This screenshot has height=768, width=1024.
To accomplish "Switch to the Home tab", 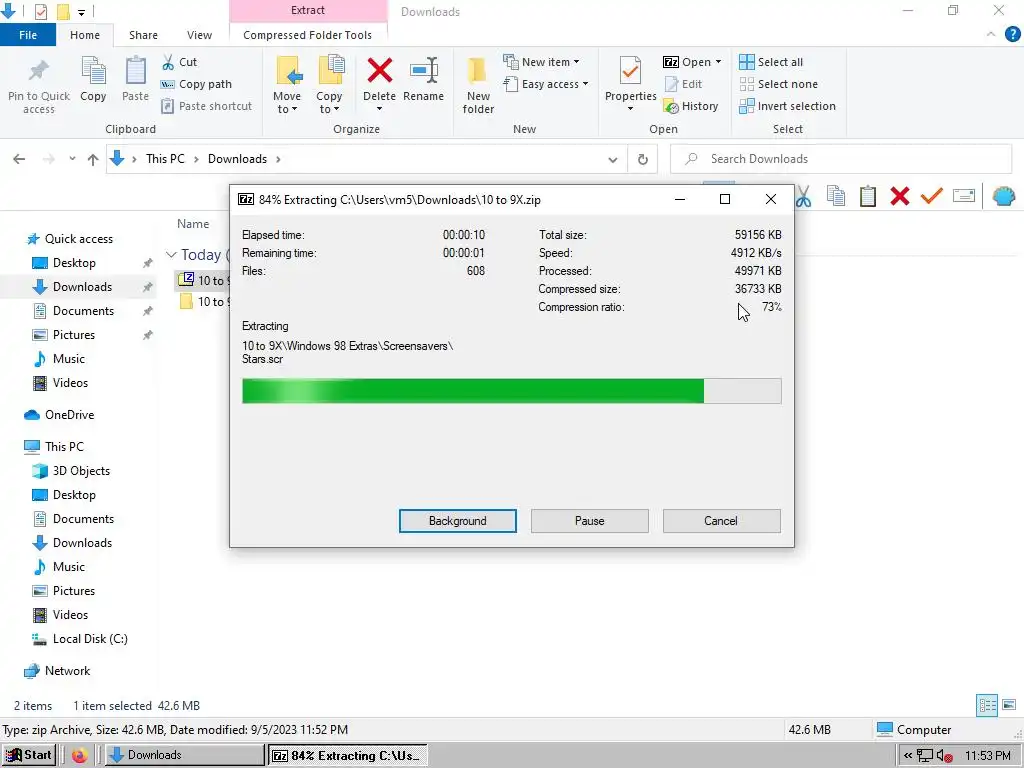I will click(x=85, y=35).
